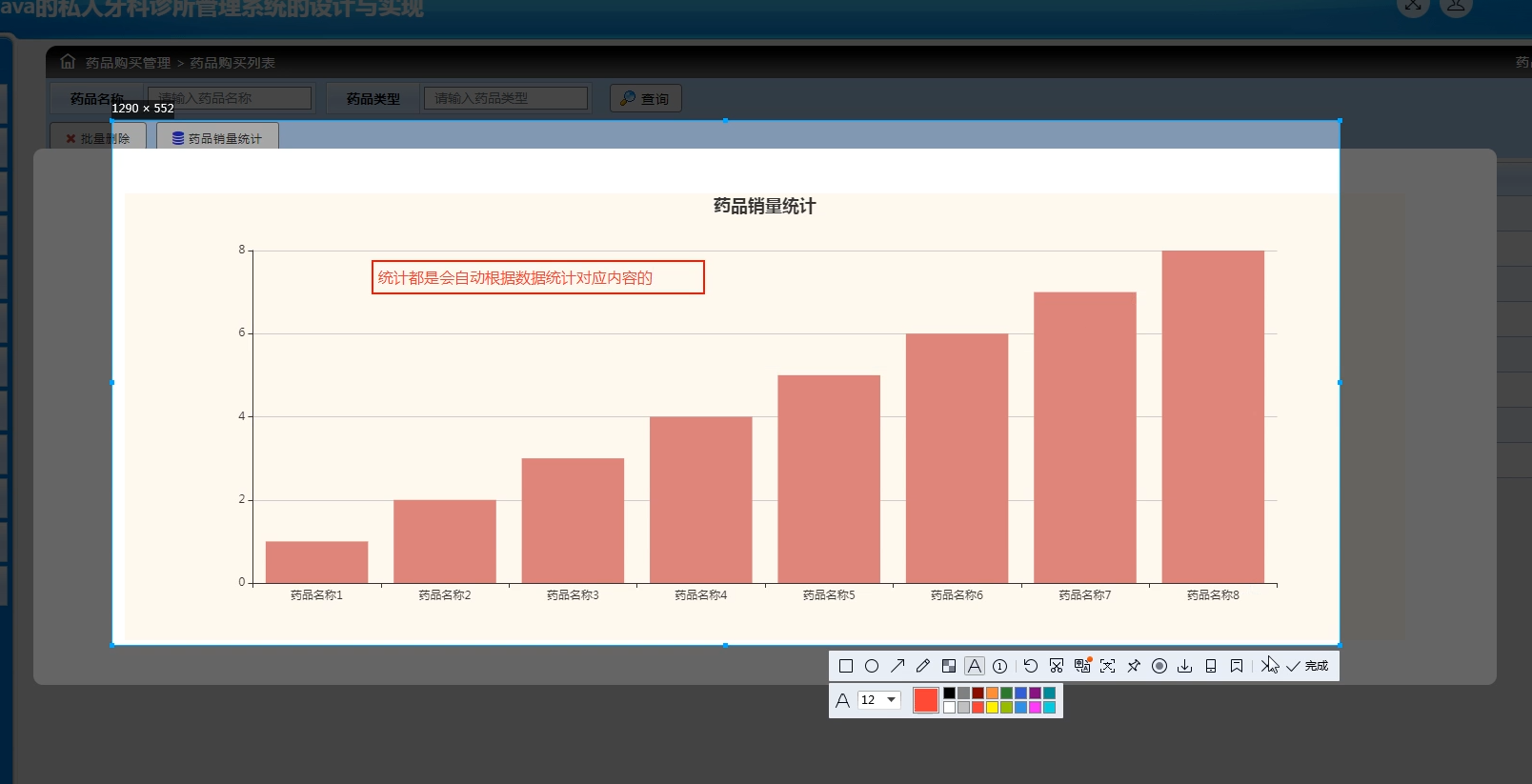Focus the 药品名称 input field
The height and width of the screenshot is (784, 1532).
tap(230, 98)
